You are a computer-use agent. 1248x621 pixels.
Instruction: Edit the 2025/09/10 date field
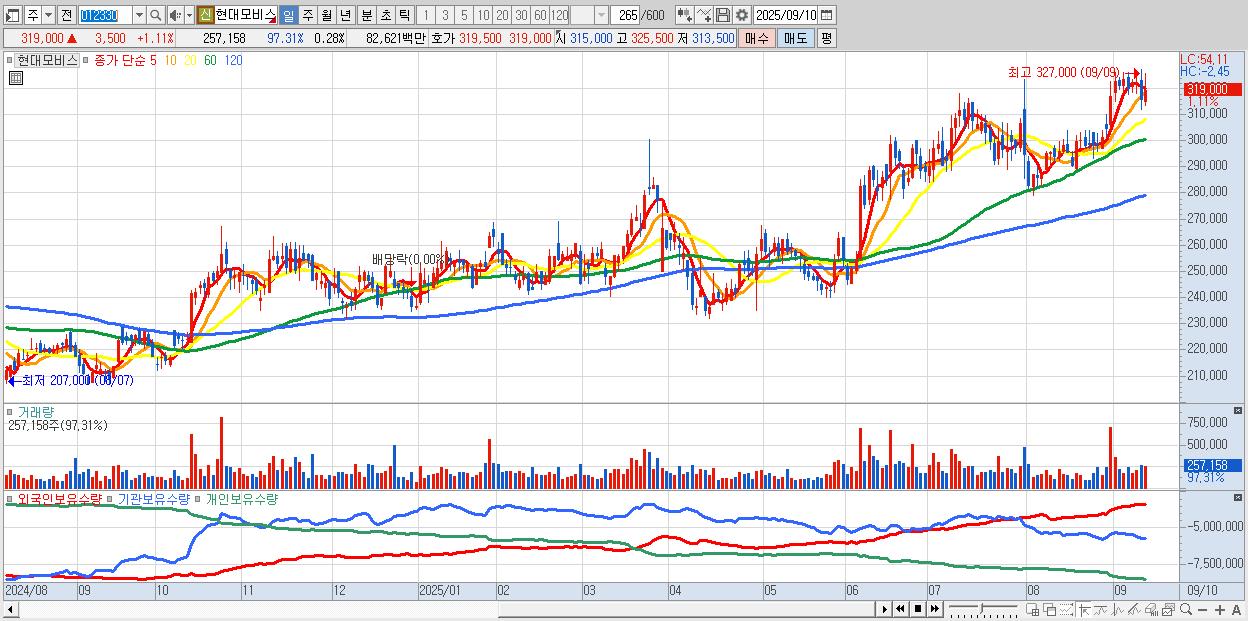tap(785, 15)
